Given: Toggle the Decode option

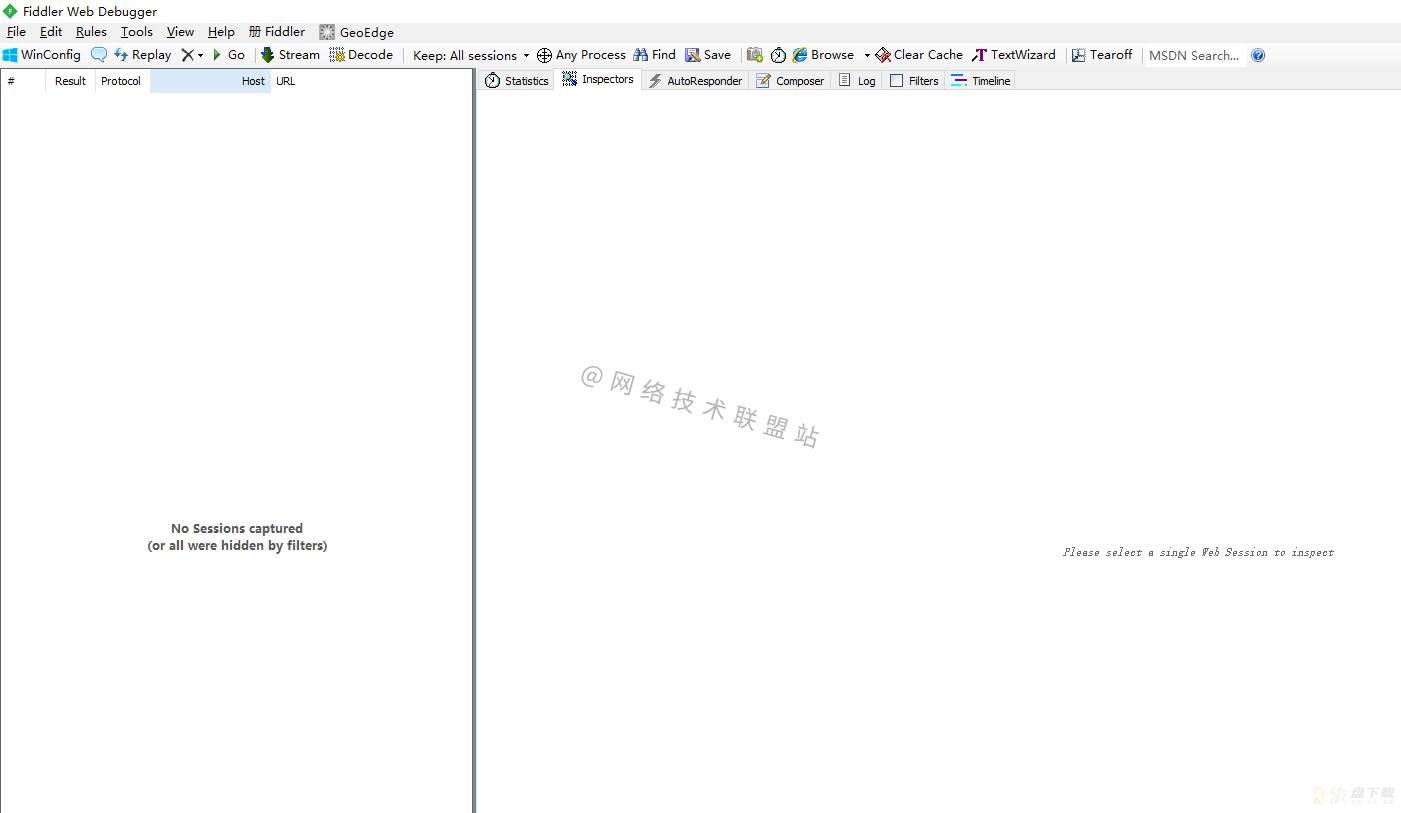Looking at the screenshot, I should (x=361, y=55).
